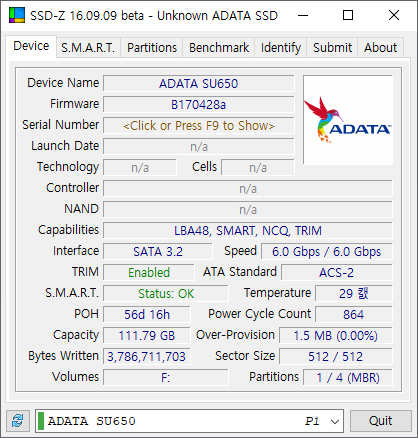Switch to the Identify tab
Viewport: 418px width, 438px height.
[281, 48]
